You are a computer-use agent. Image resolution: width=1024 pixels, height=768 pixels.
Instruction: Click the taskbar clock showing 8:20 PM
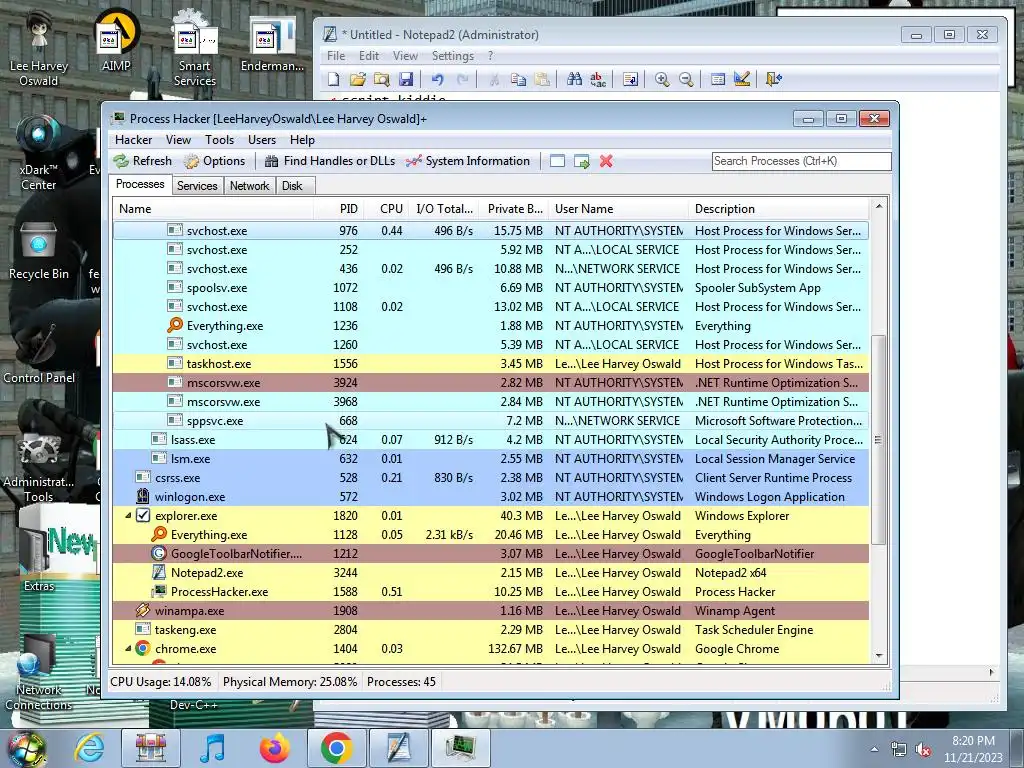tap(973, 749)
